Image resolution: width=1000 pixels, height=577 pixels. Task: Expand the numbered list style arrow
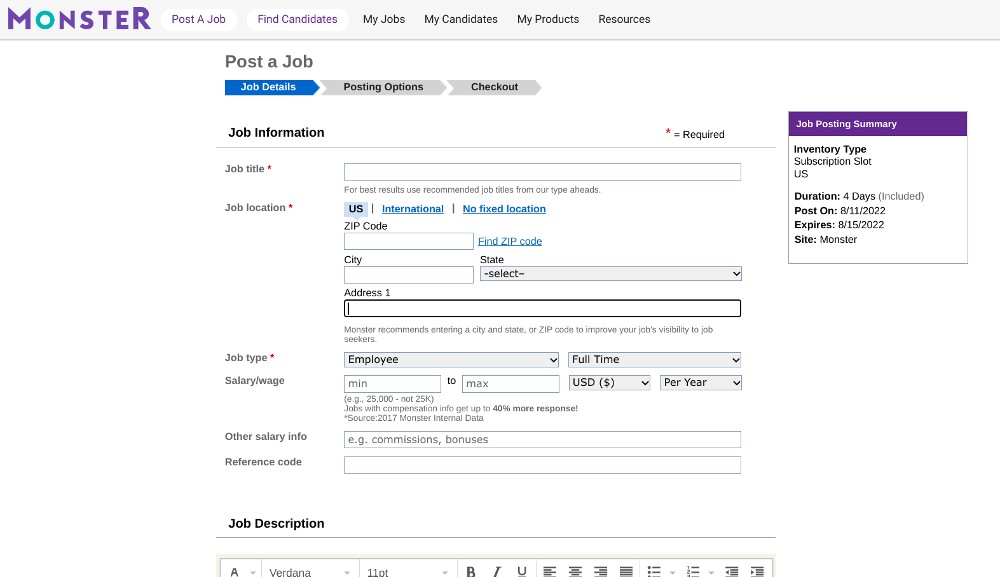pyautogui.click(x=711, y=572)
